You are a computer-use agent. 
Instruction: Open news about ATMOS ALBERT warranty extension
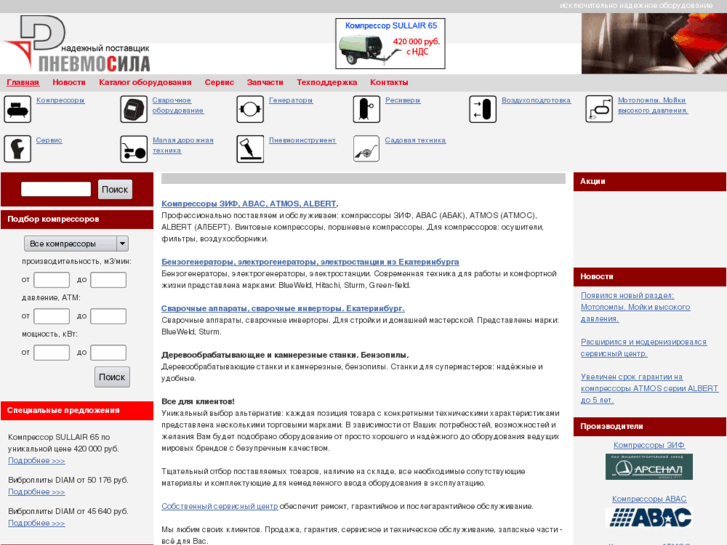(649, 388)
